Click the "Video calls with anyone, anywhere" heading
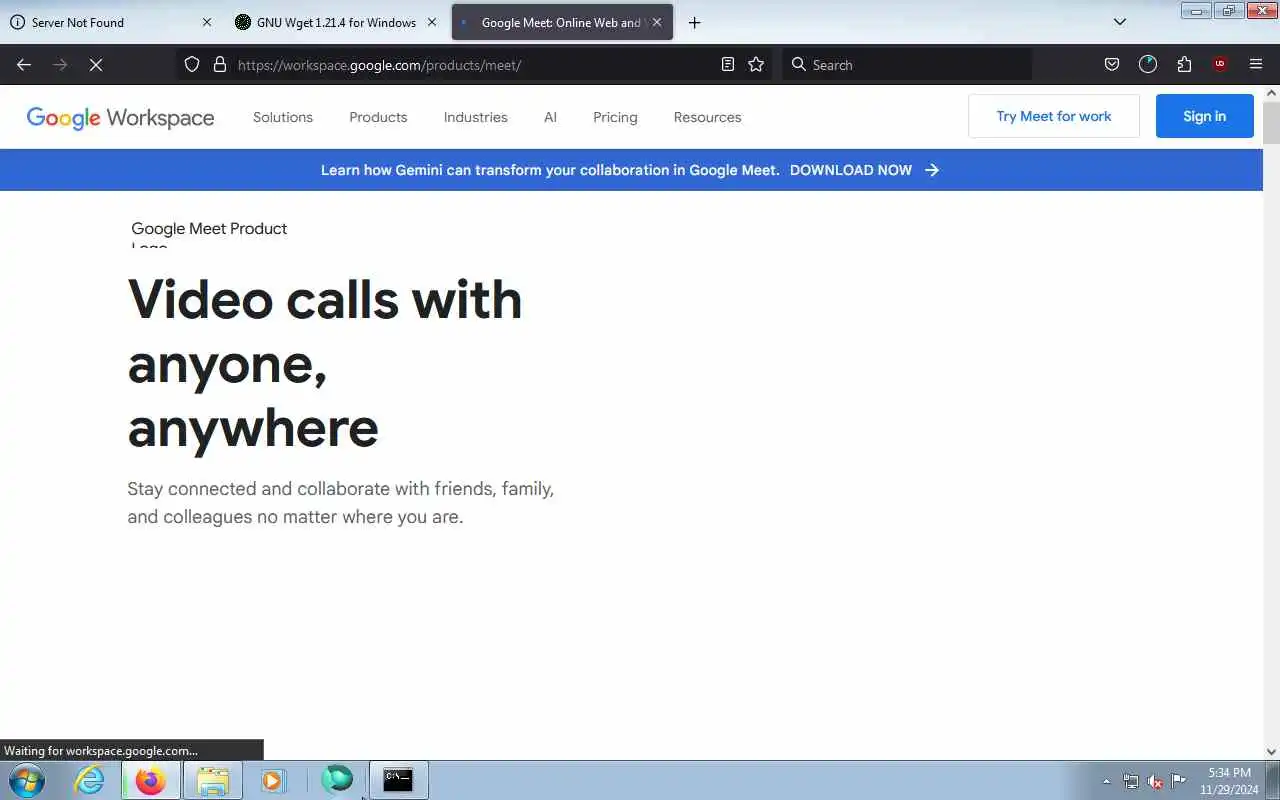 (325, 363)
